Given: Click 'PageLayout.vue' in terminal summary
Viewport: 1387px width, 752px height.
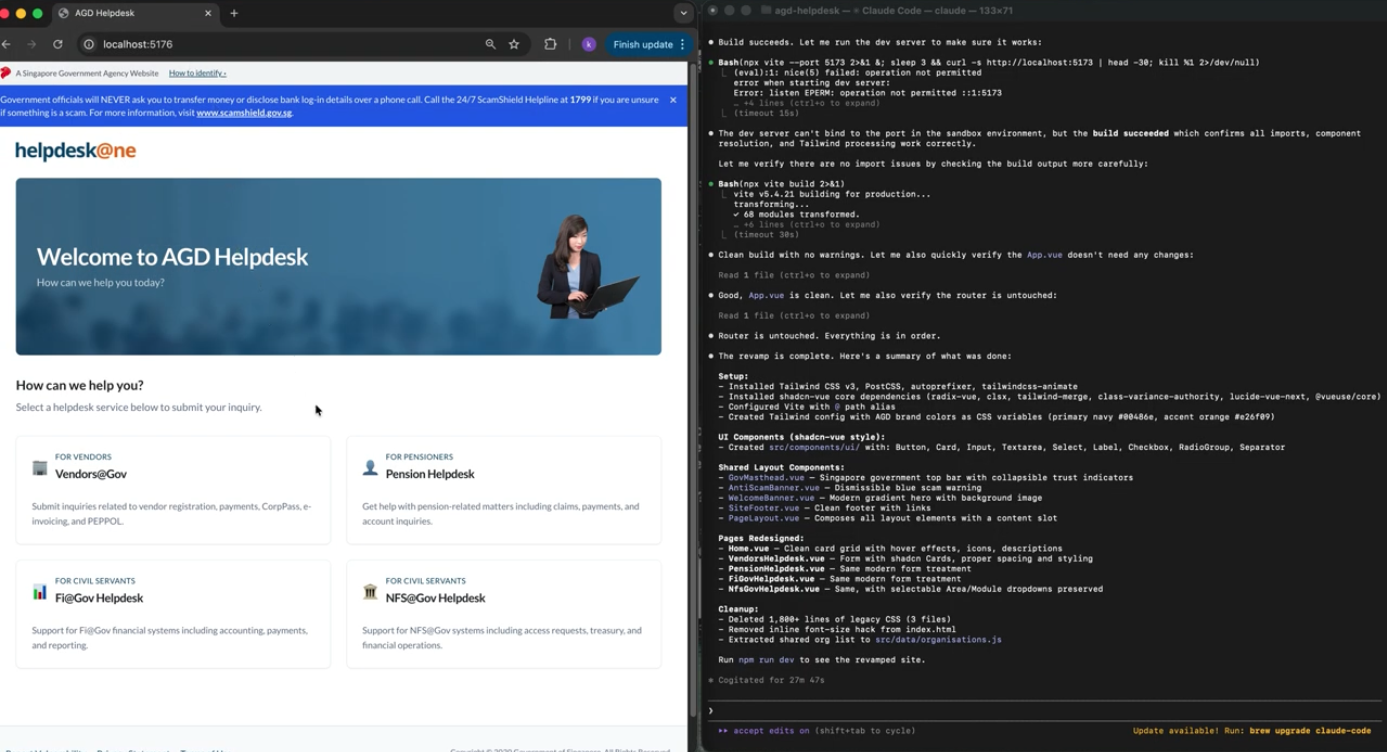Looking at the screenshot, I should (x=764, y=518).
